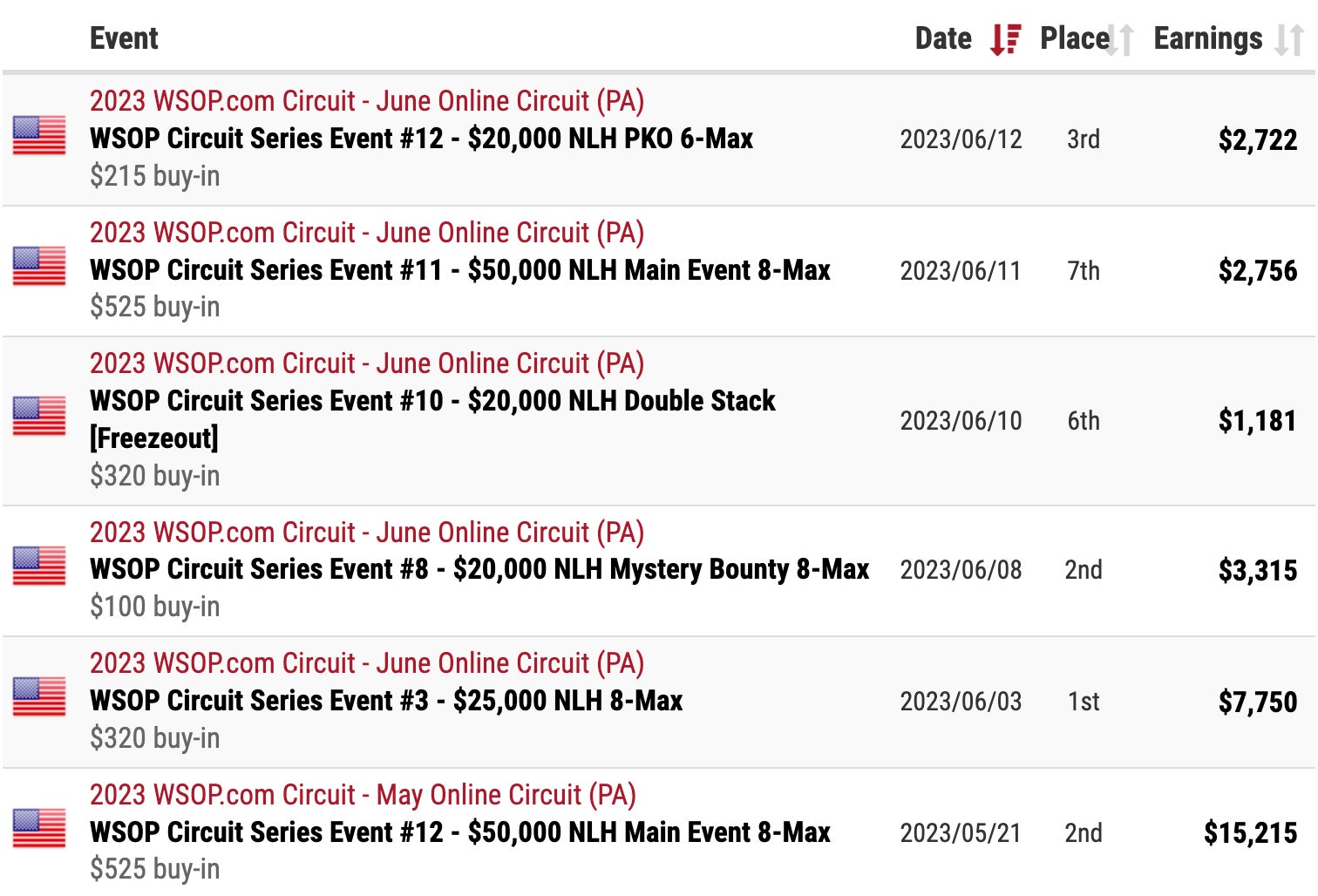Open June Online Circuit link above Event #11
Screen dimensions: 1318x896
pyautogui.click(x=366, y=233)
